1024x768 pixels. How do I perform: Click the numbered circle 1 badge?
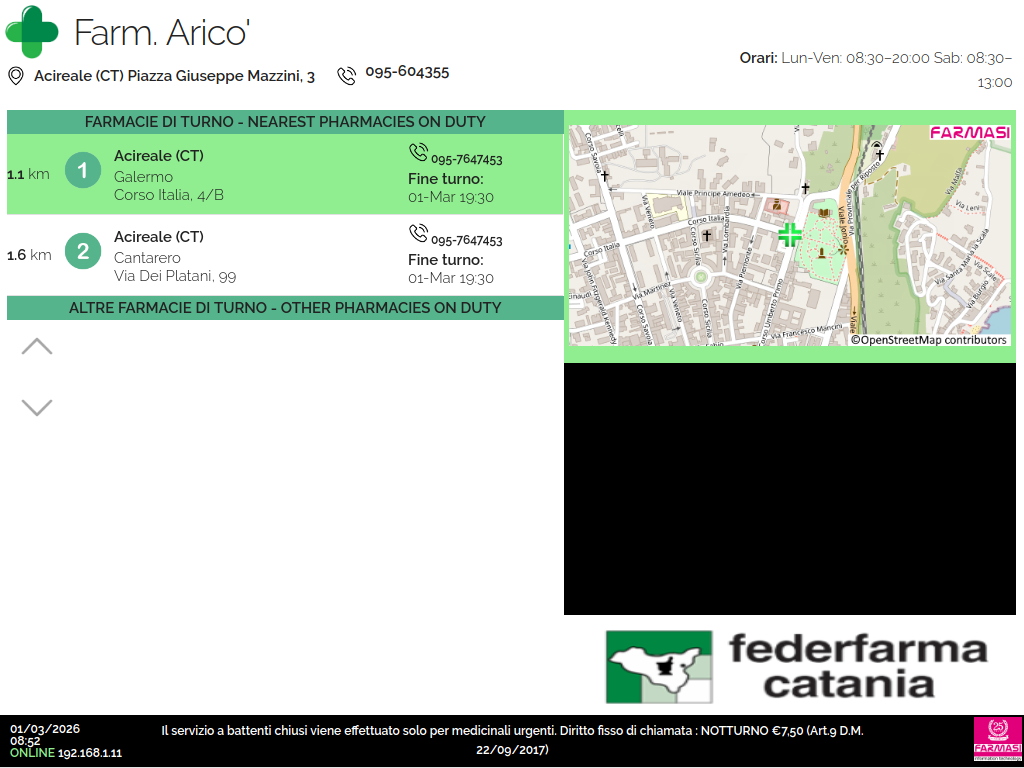coord(83,170)
